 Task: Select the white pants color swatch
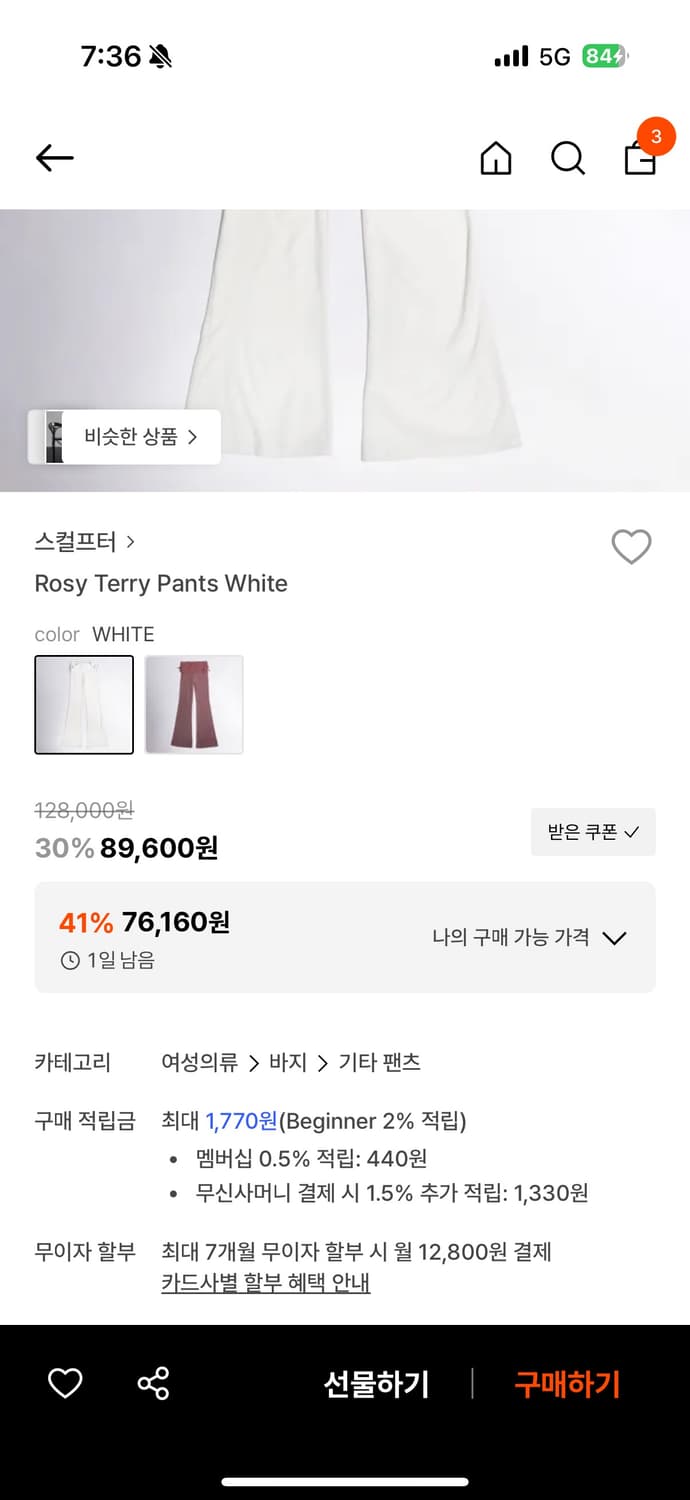(x=84, y=704)
